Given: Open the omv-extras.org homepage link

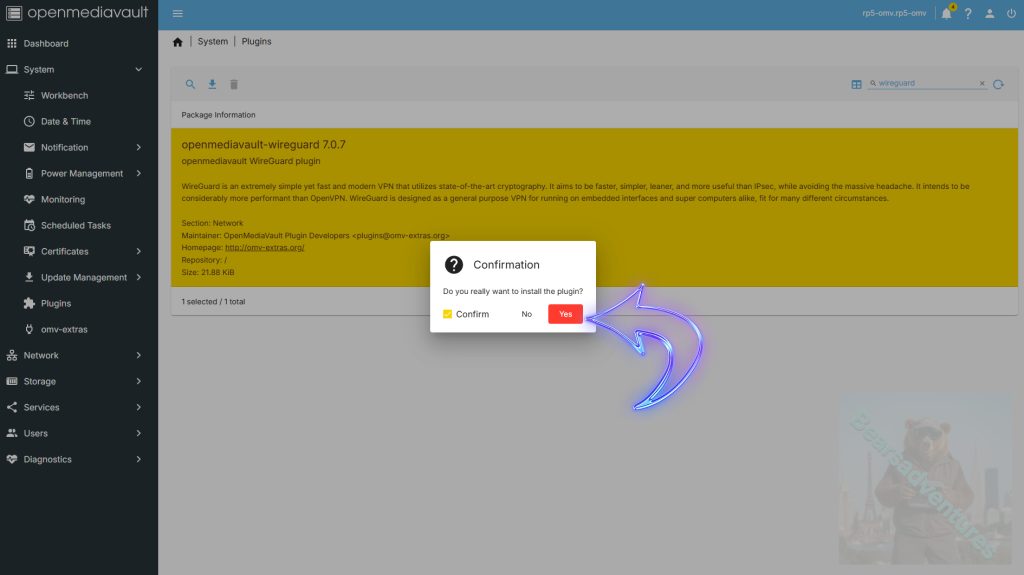Looking at the screenshot, I should (264, 247).
